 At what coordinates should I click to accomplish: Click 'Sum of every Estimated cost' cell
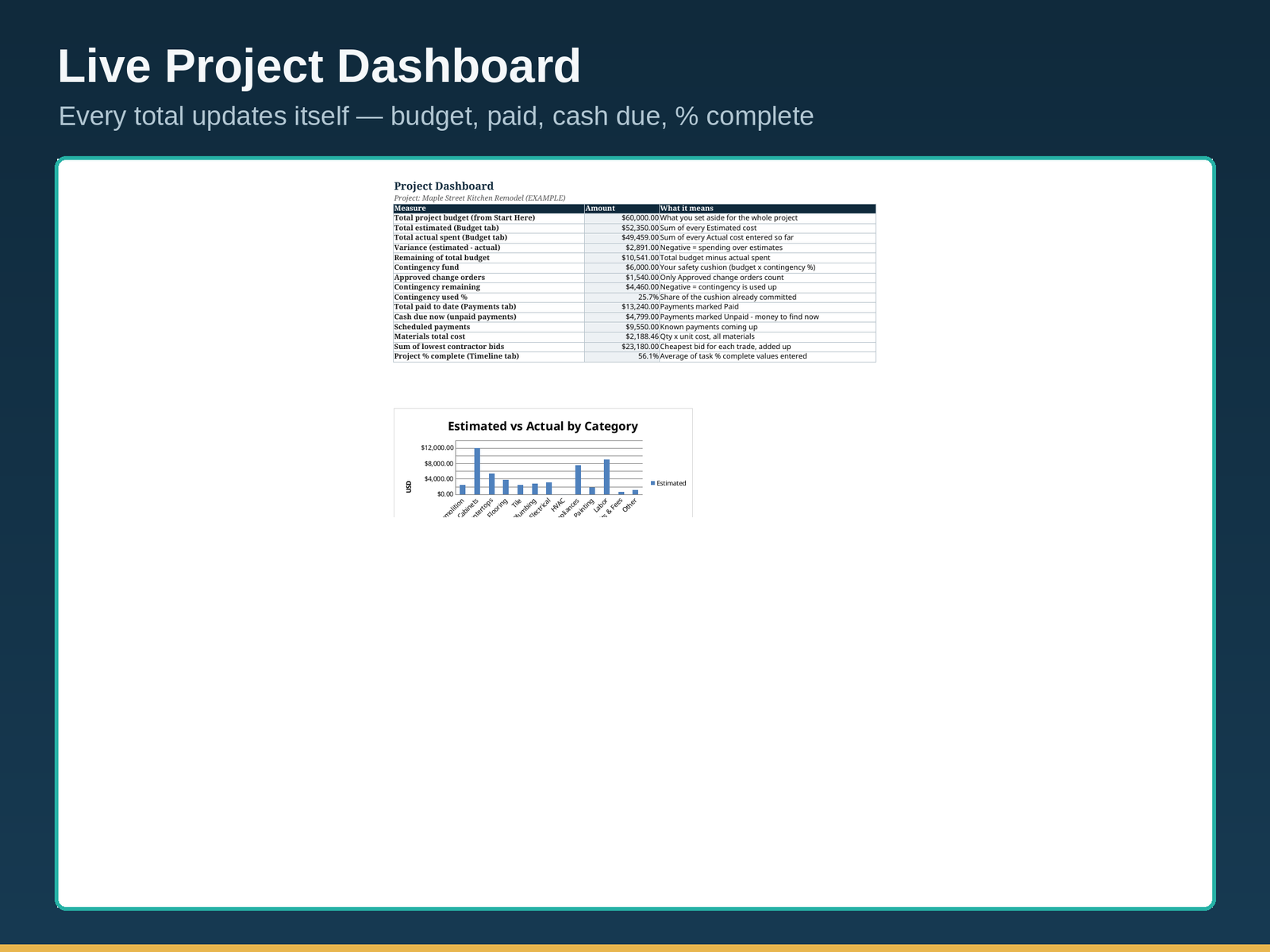(x=768, y=228)
